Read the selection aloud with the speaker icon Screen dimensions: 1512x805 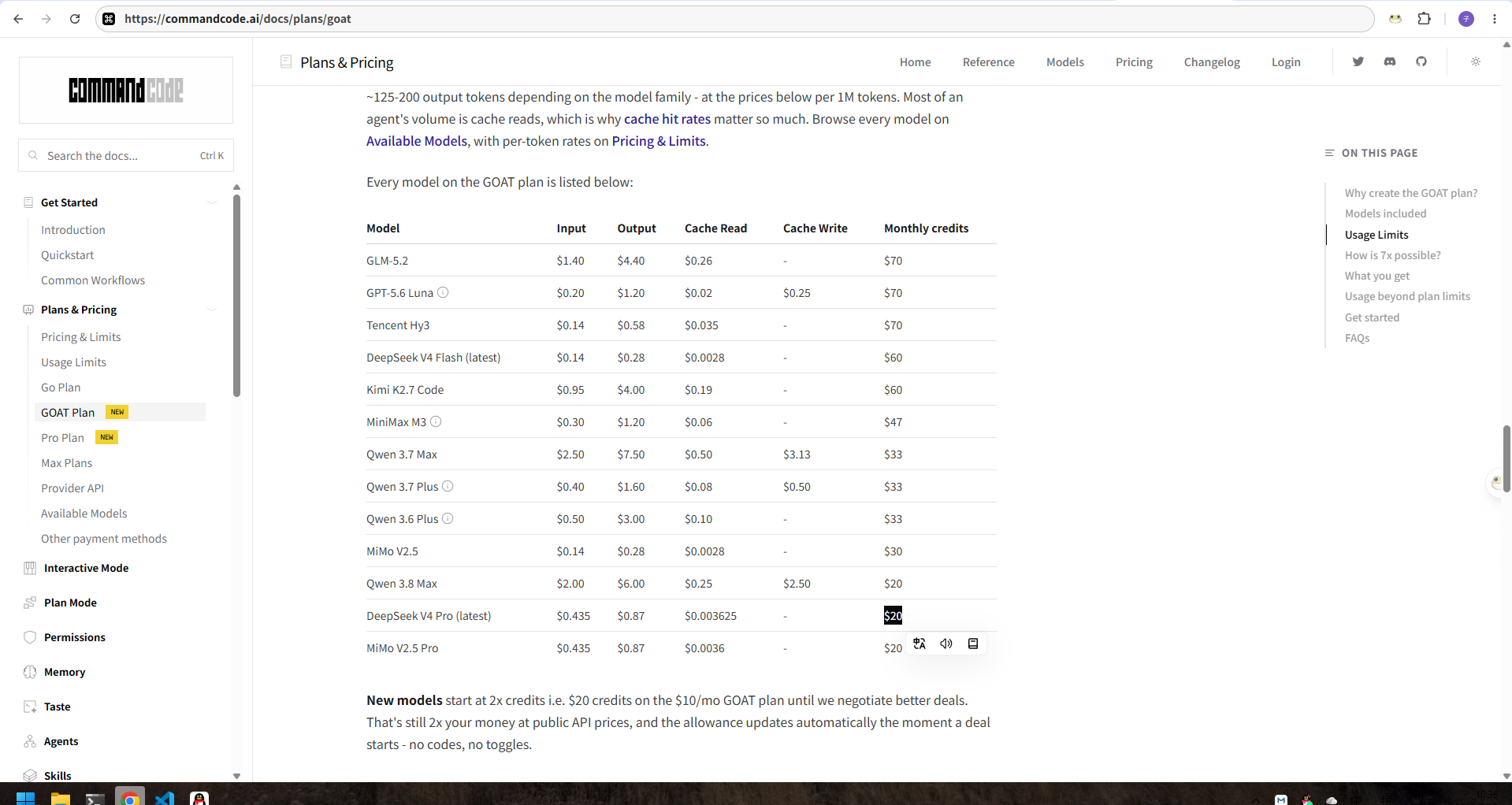(946, 644)
